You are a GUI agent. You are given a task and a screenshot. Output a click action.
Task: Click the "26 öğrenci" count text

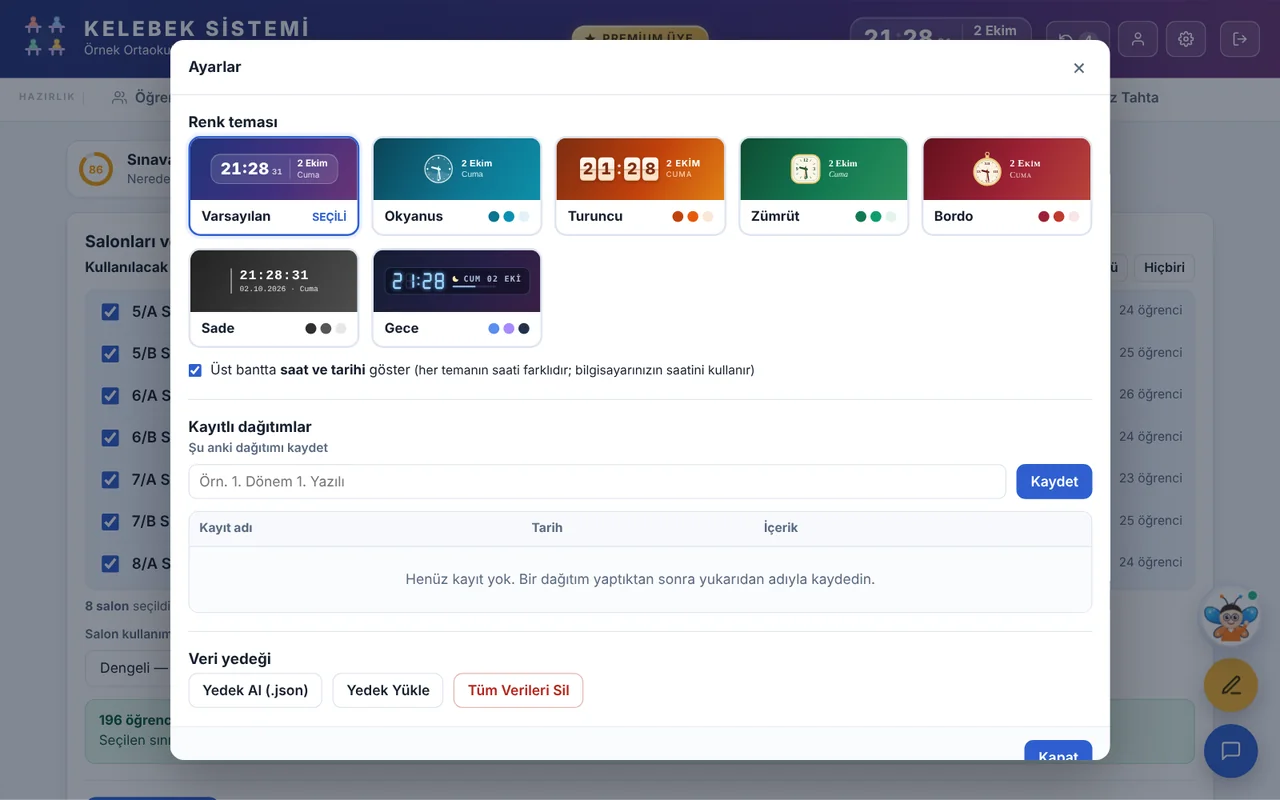click(1151, 394)
